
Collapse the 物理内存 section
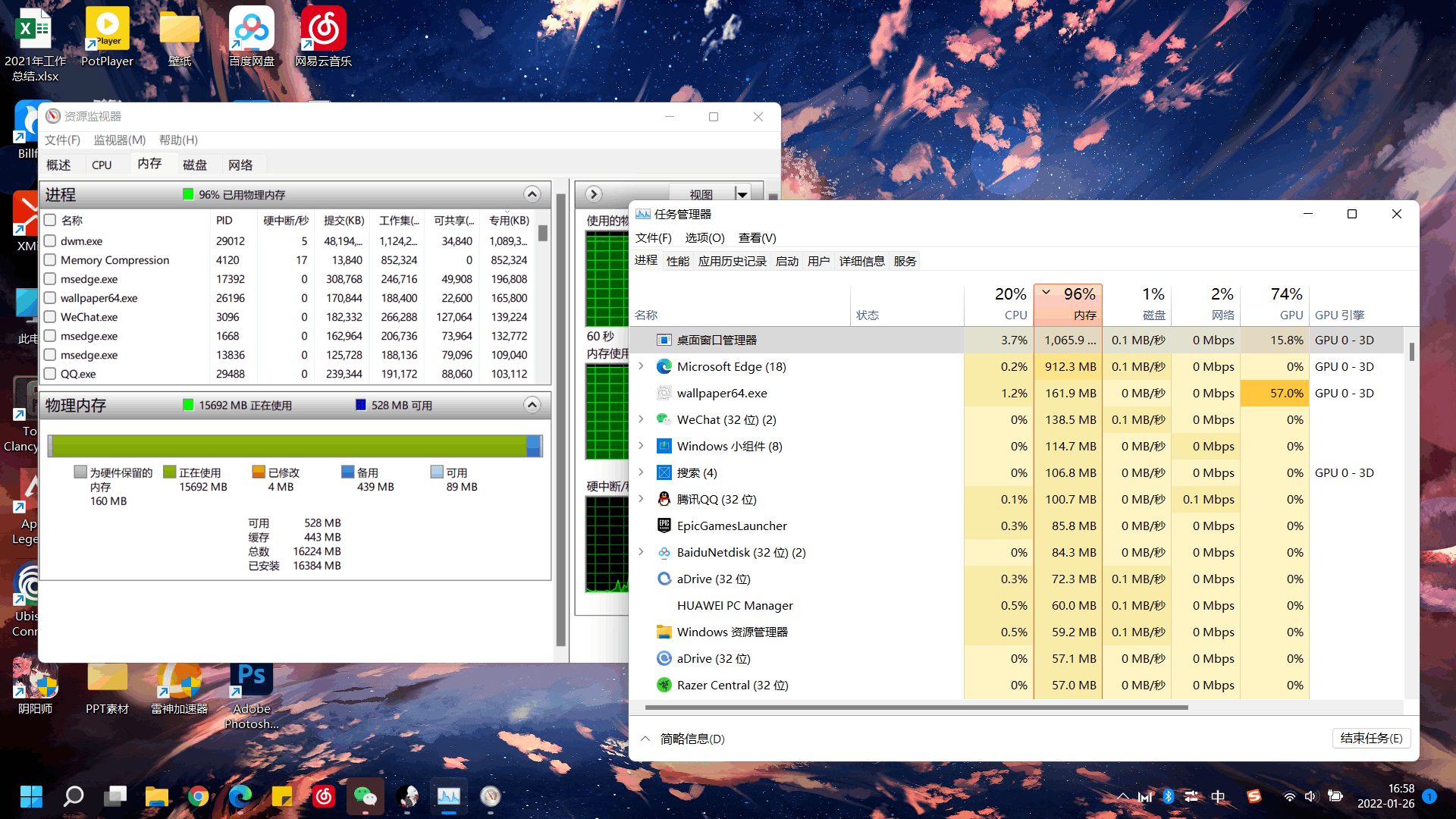(x=532, y=405)
